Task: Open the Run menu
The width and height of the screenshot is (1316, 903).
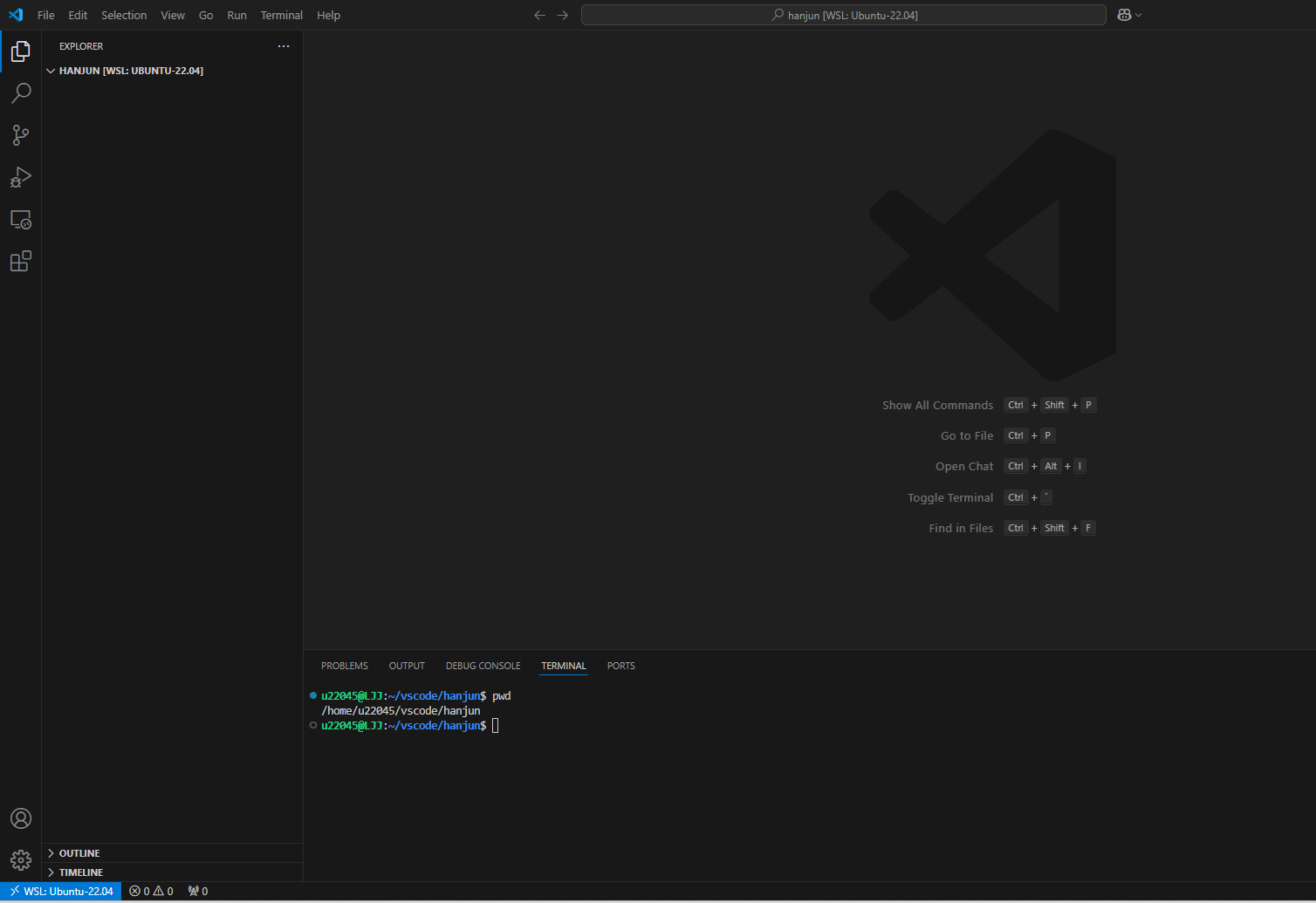Action: pyautogui.click(x=236, y=15)
